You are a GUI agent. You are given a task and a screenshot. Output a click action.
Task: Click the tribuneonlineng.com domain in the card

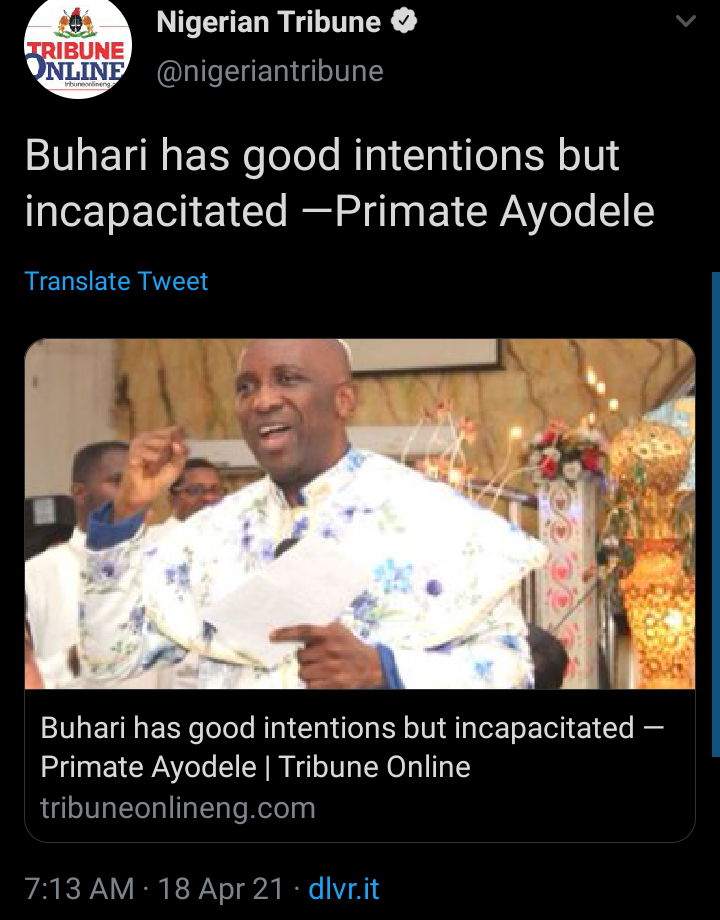tap(178, 808)
